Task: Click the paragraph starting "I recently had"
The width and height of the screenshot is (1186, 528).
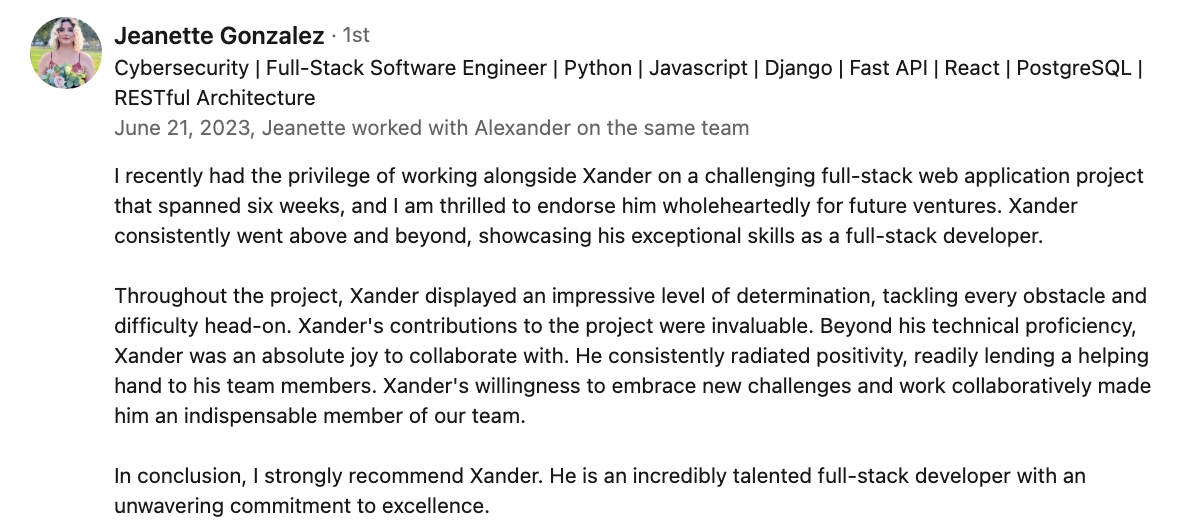Action: tap(628, 207)
